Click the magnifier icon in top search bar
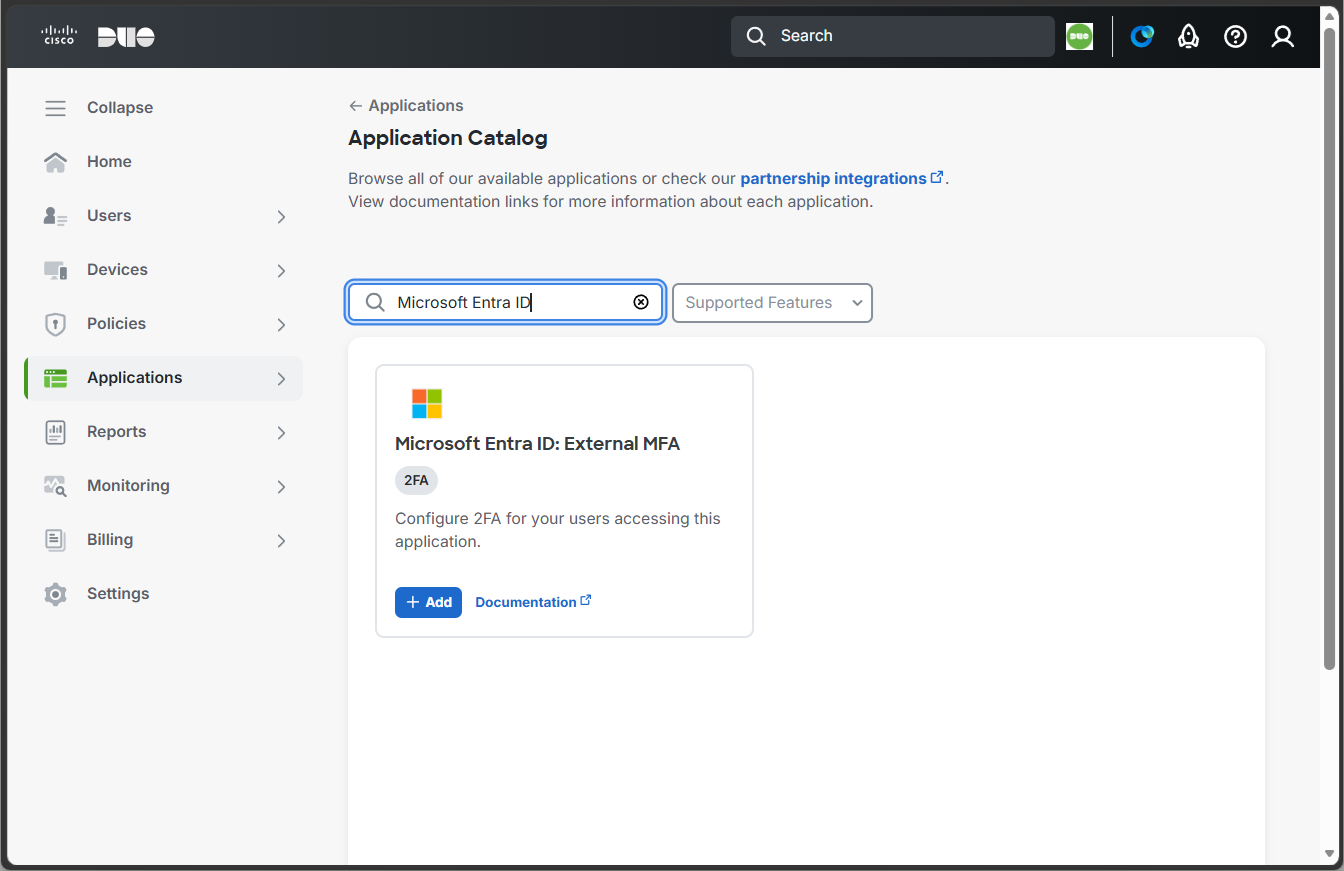The width and height of the screenshot is (1344, 871). (757, 36)
